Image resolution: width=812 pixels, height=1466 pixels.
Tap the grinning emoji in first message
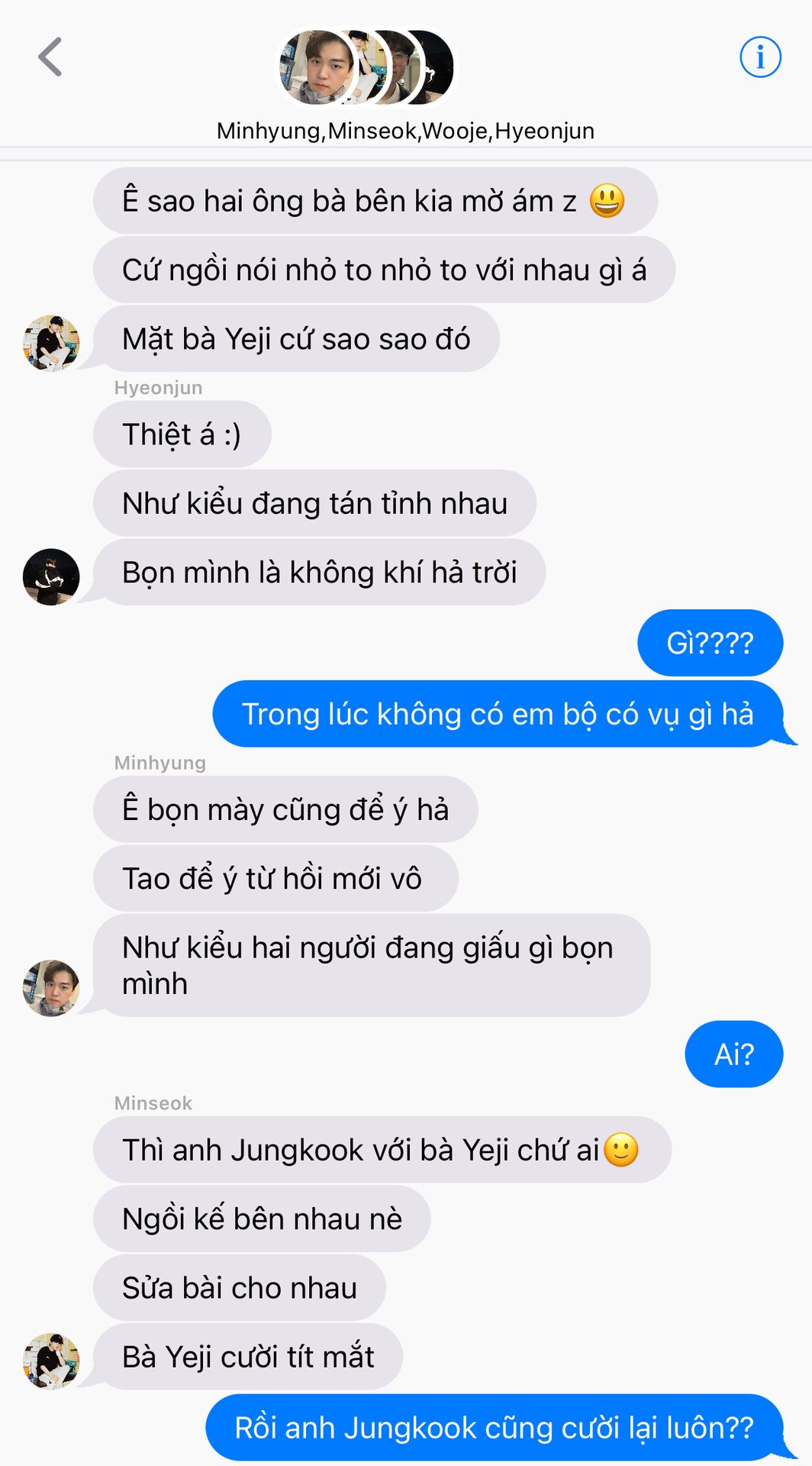pos(607,201)
